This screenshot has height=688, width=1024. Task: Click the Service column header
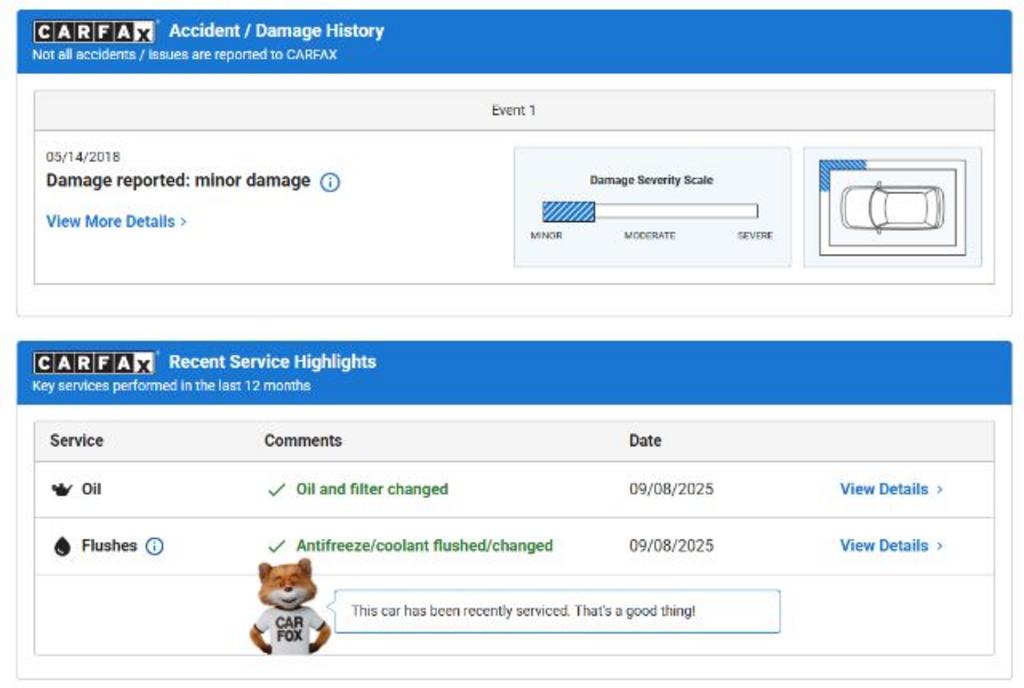(x=77, y=441)
